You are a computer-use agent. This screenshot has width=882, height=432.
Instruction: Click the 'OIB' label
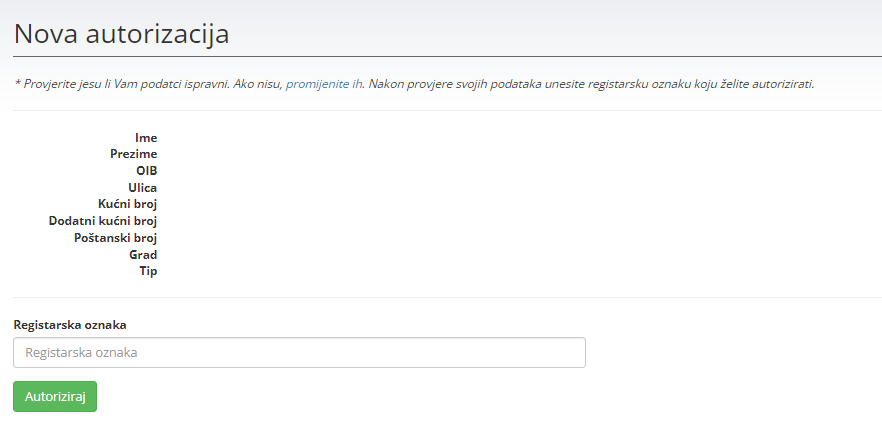pos(147,171)
